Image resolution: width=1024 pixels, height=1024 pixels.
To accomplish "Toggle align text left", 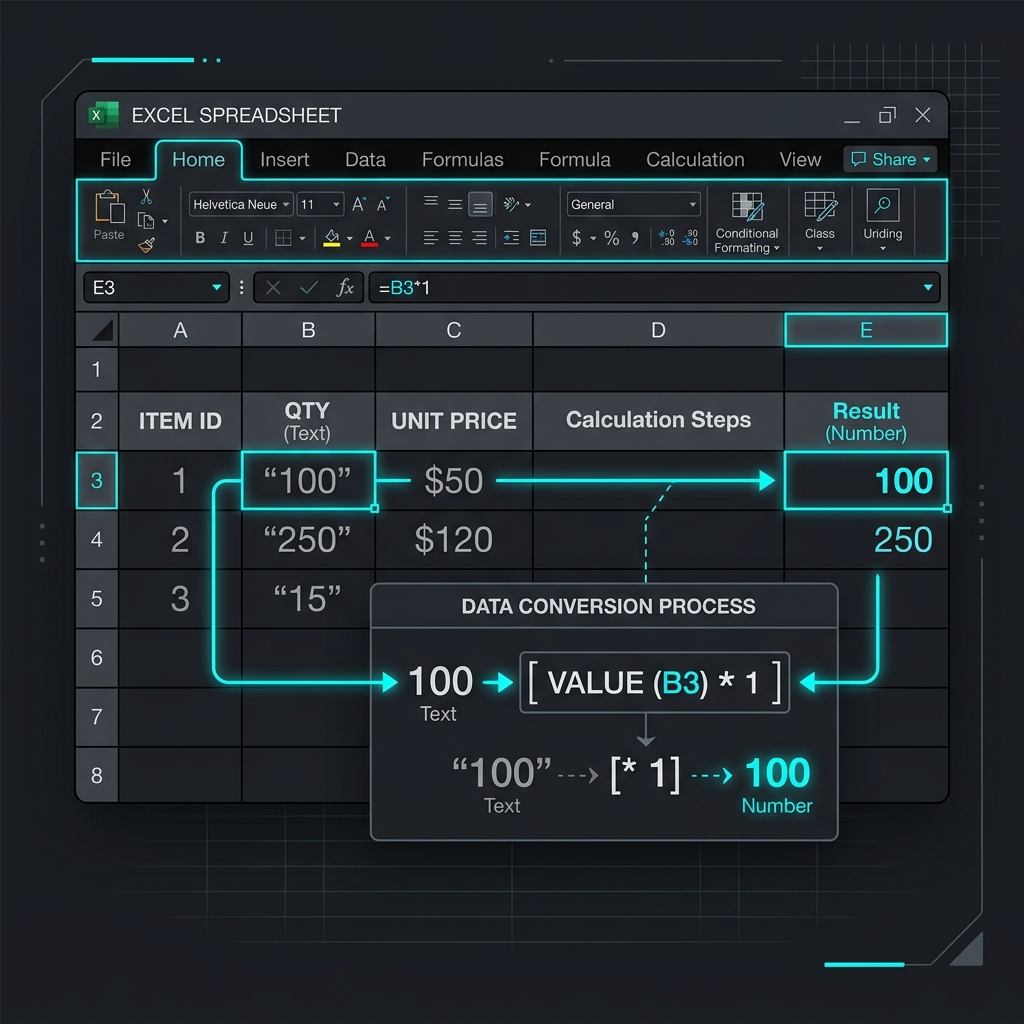I will (x=430, y=238).
